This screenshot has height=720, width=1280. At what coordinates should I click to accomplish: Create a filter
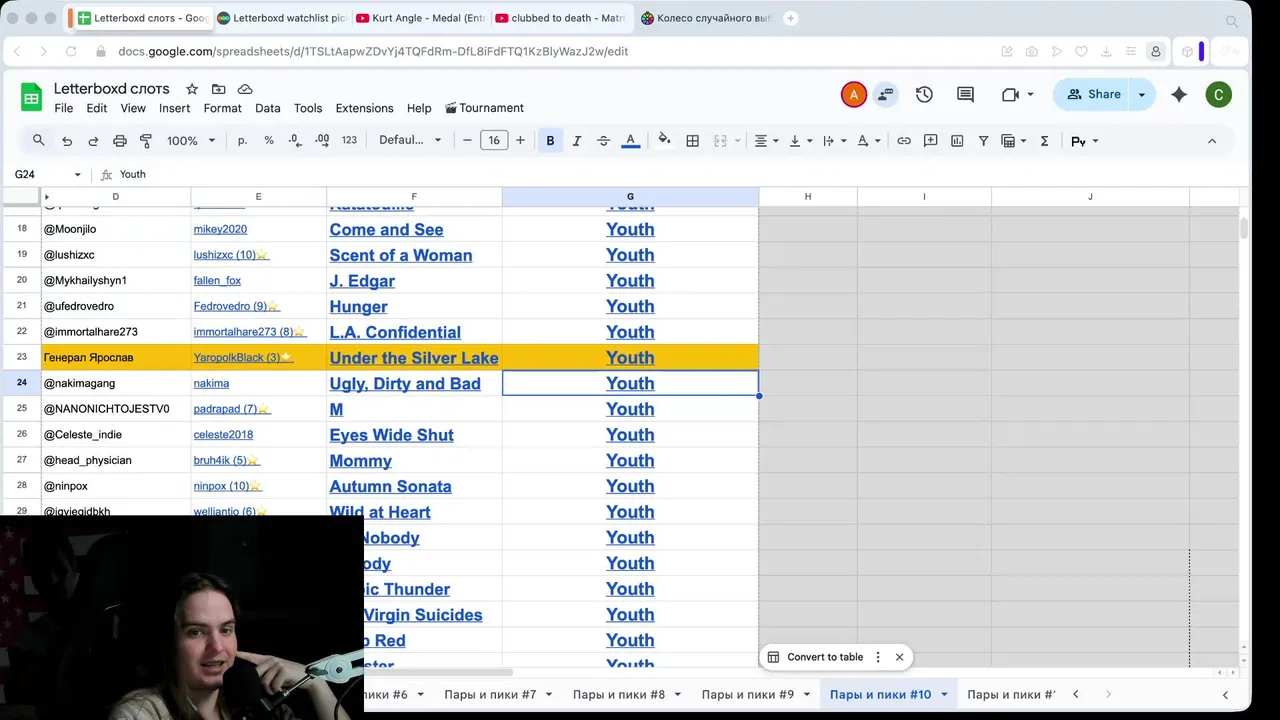coord(983,141)
